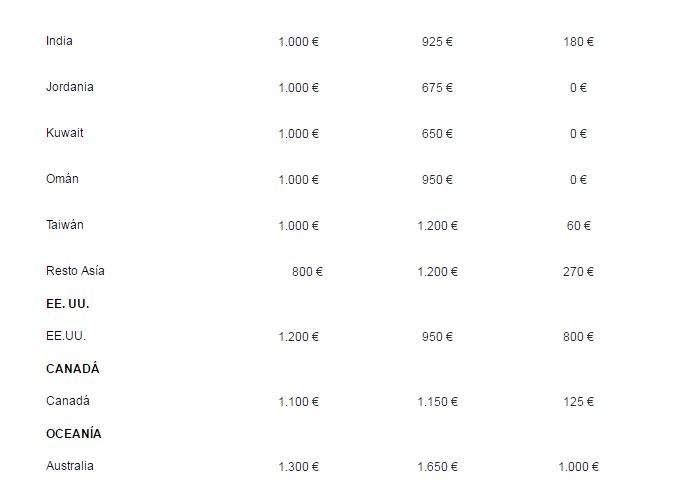Viewport: 676px width, 489px height.
Task: Click the 925 € value for India
Action: (x=437, y=42)
